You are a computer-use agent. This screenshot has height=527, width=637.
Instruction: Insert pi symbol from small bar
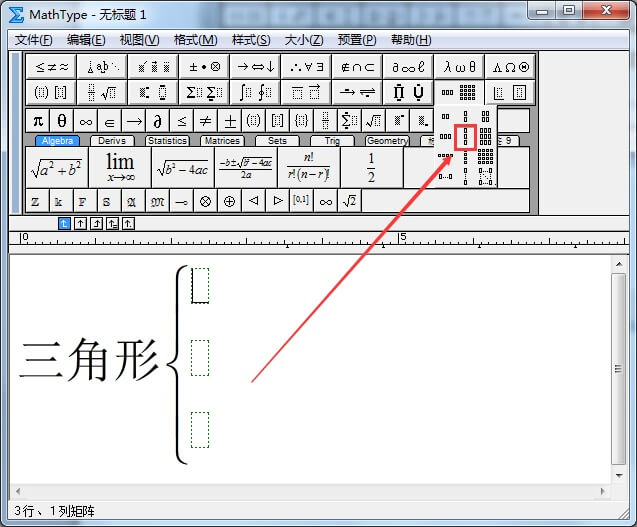click(38, 121)
